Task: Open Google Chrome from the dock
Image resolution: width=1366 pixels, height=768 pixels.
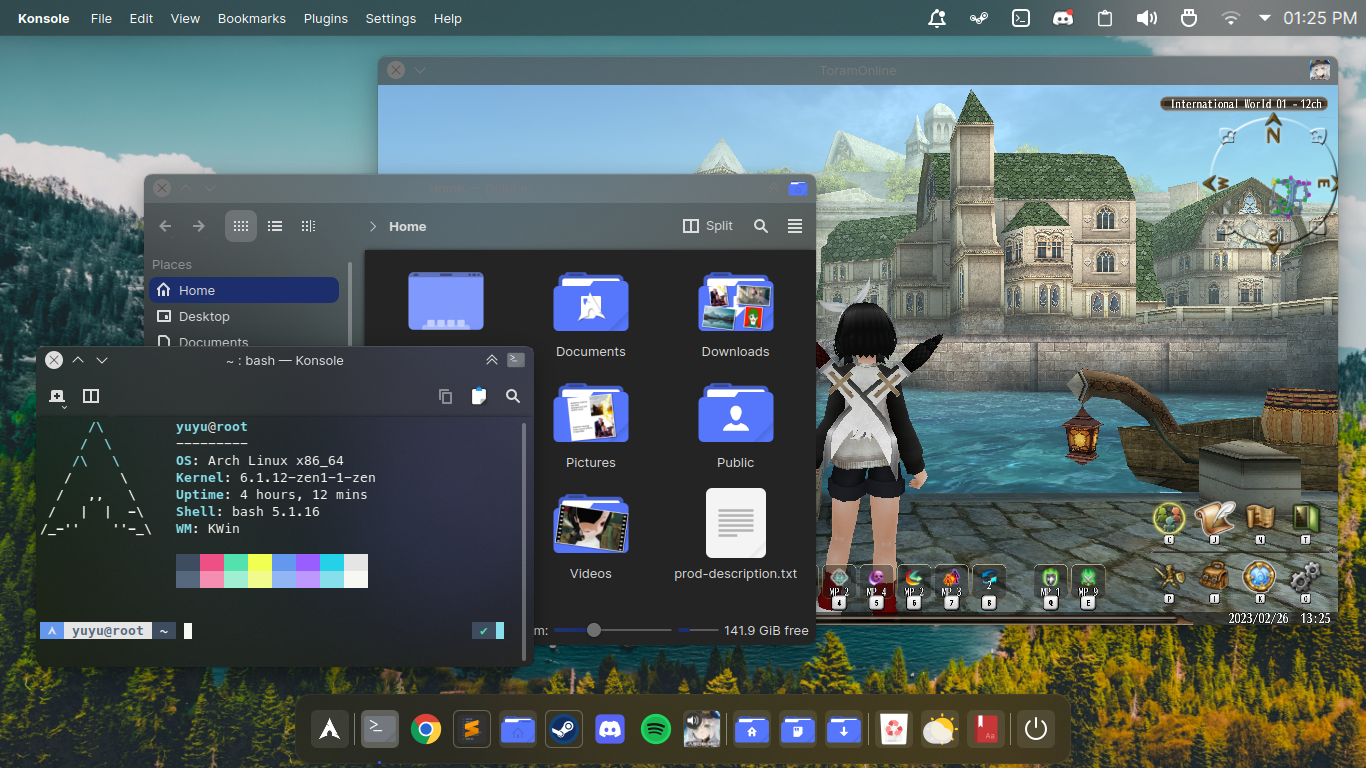Action: [426, 729]
